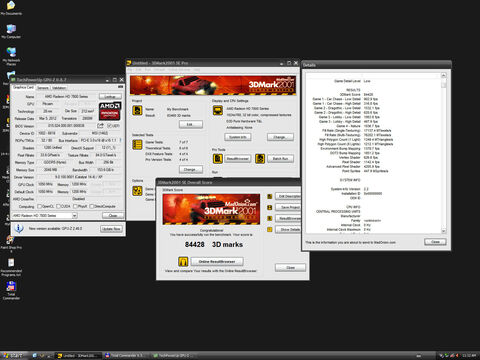
Task: Click system tray clock
Action: coord(469,356)
